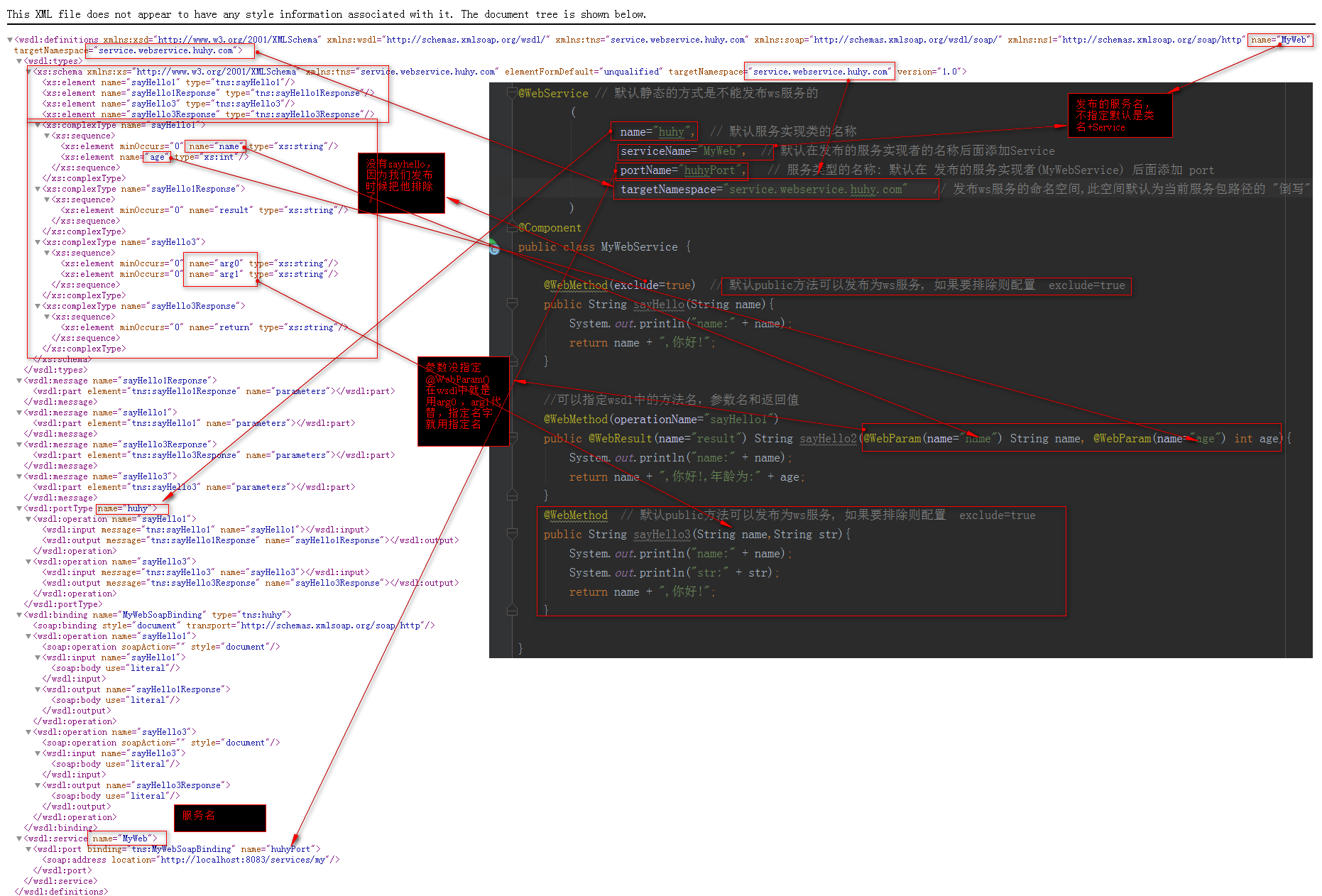Viewport: 1322px width, 896px height.
Task: Collapse the wsdl:service MyWeb node
Action: 19,838
